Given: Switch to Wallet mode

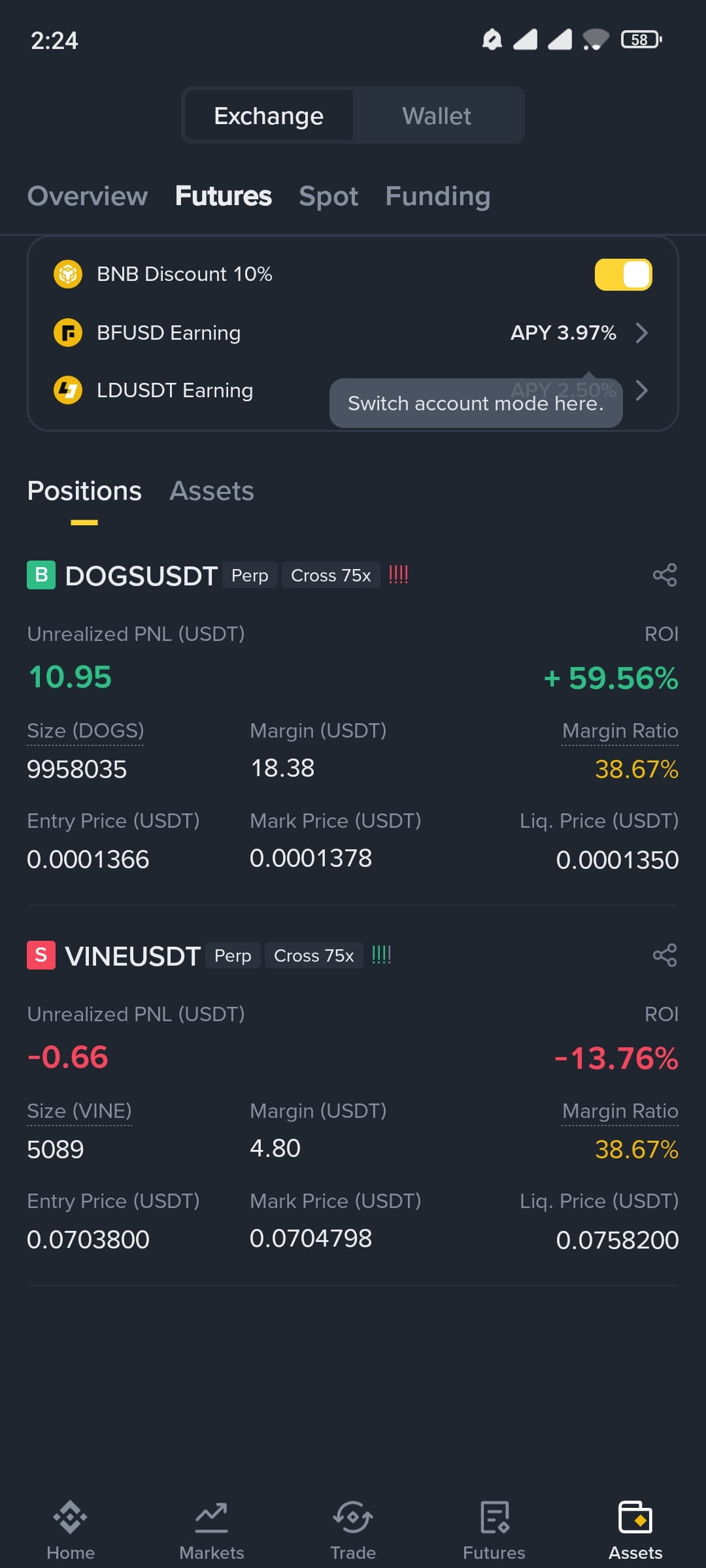Looking at the screenshot, I should pos(437,116).
